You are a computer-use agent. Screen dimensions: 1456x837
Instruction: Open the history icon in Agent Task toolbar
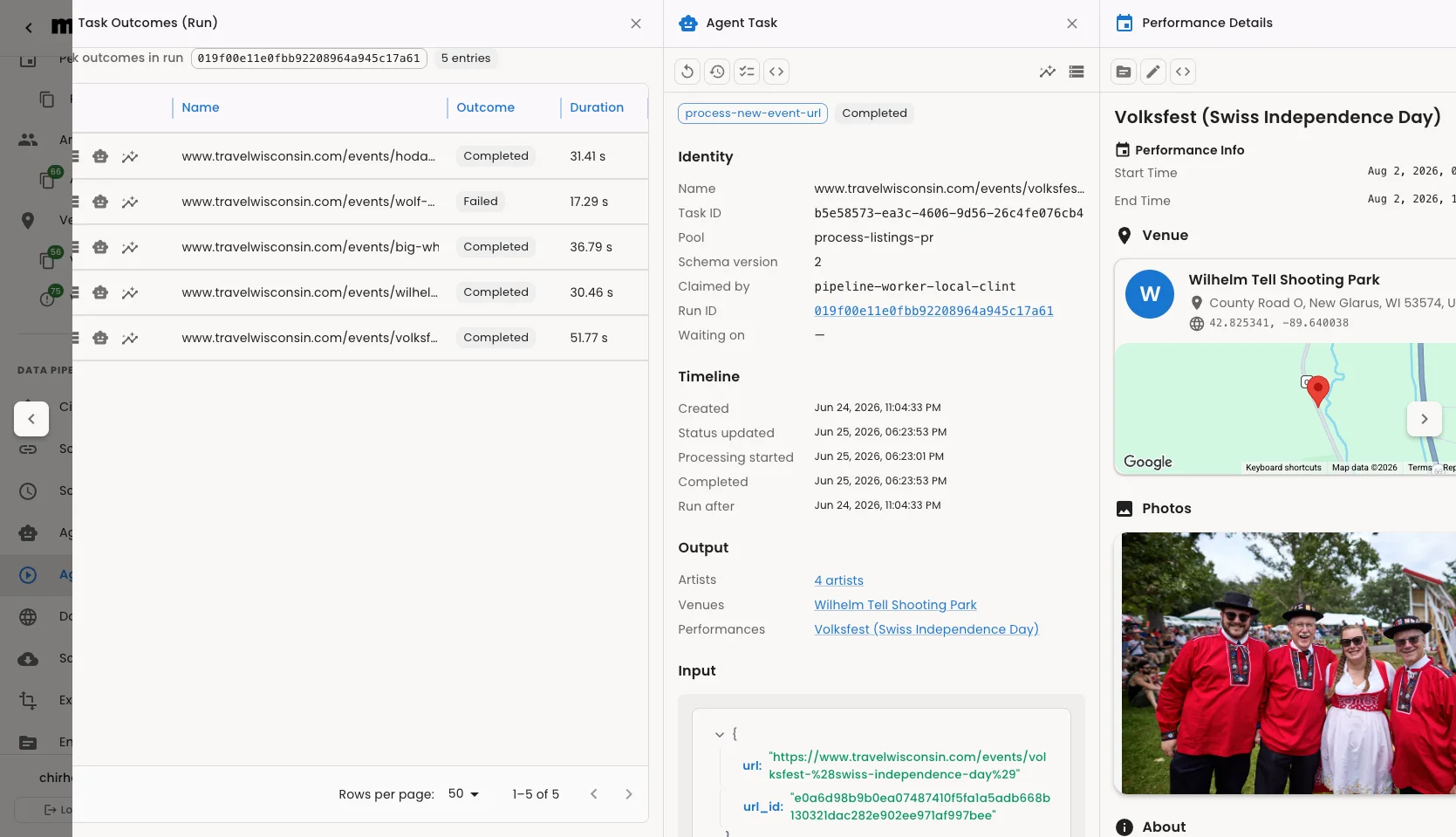[x=717, y=72]
